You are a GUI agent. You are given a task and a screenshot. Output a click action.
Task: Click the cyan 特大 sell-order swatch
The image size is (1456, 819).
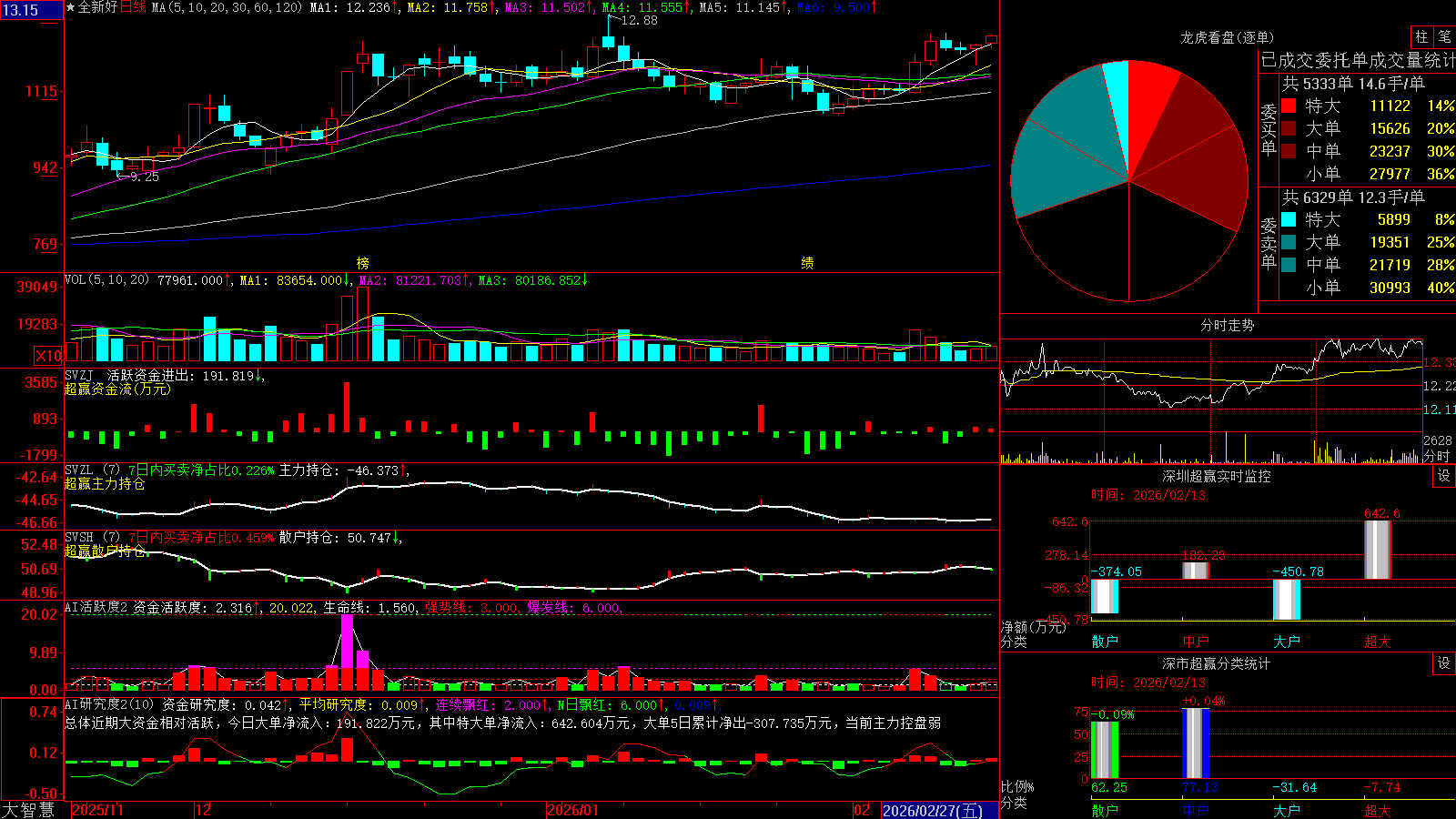[x=1289, y=219]
